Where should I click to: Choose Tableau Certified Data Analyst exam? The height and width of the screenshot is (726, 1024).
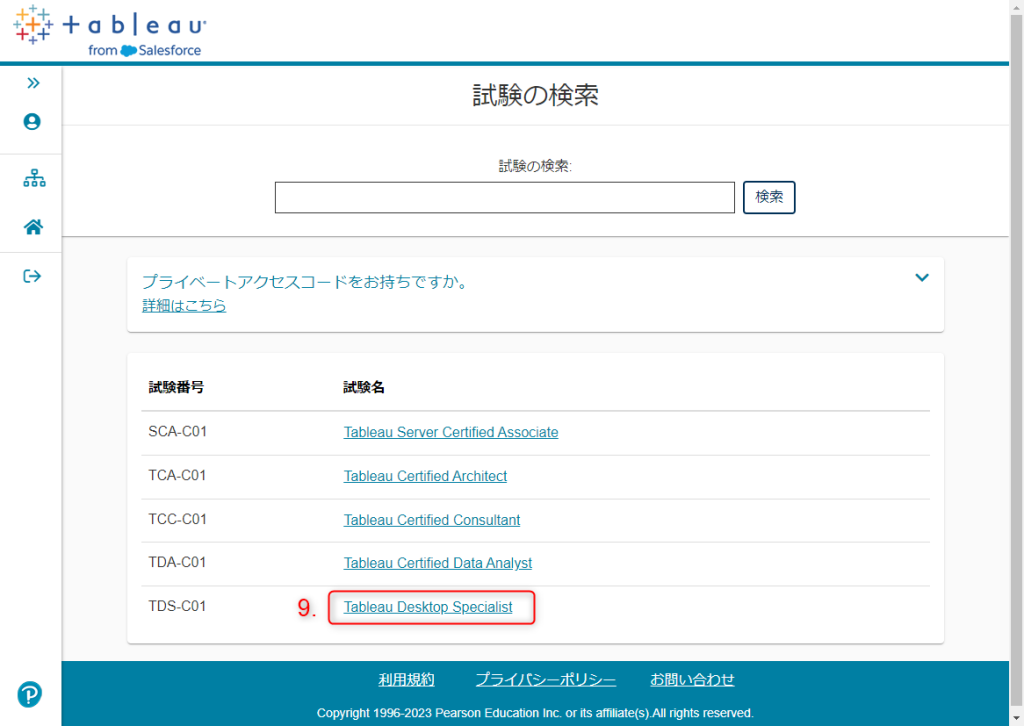click(x=438, y=563)
